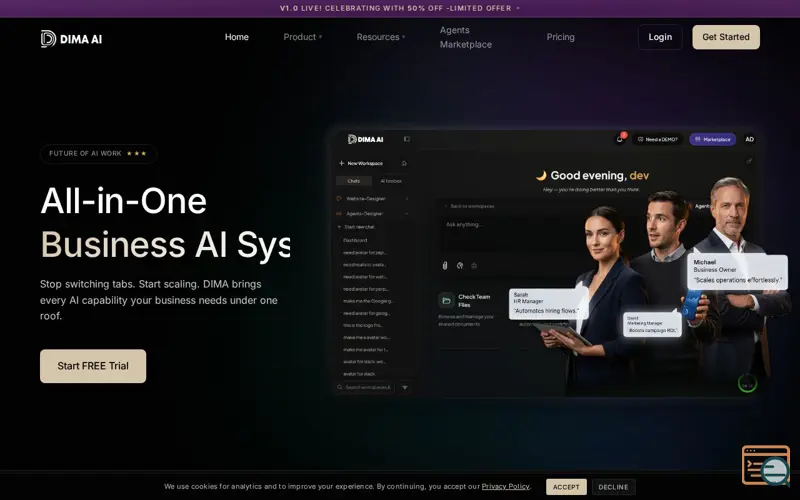Click the 'make me the Google g...' chat entry

(x=368, y=301)
